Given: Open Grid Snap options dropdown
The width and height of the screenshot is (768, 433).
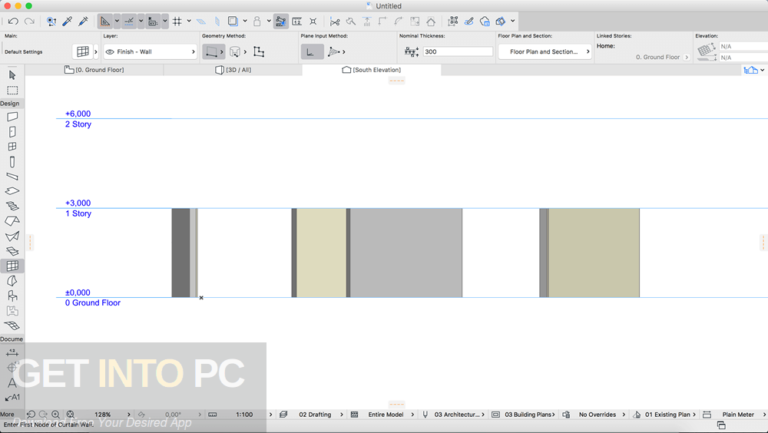Looking at the screenshot, I should tap(189, 21).
